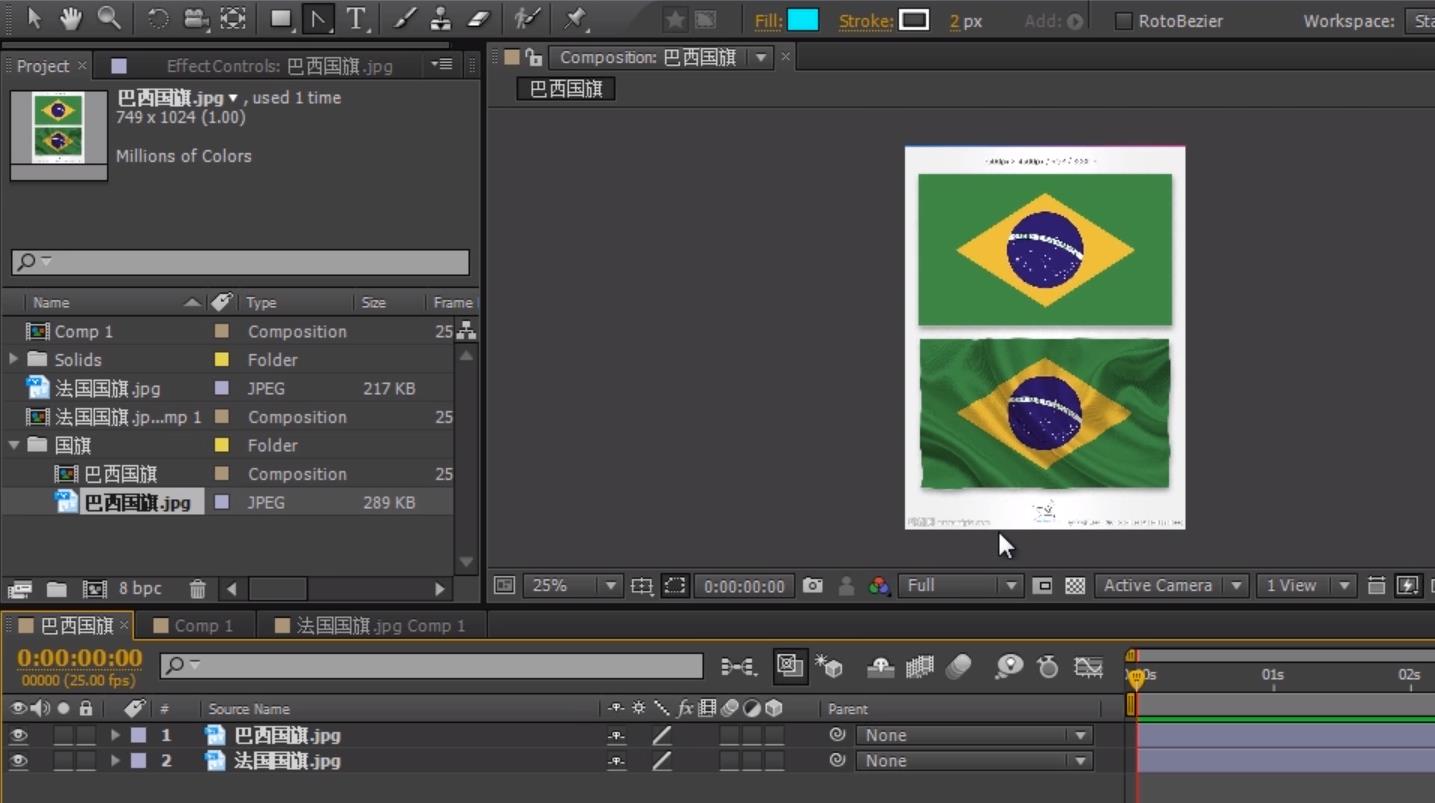The width and height of the screenshot is (1435, 803).
Task: Expand the Solids folder
Action: click(x=13, y=359)
